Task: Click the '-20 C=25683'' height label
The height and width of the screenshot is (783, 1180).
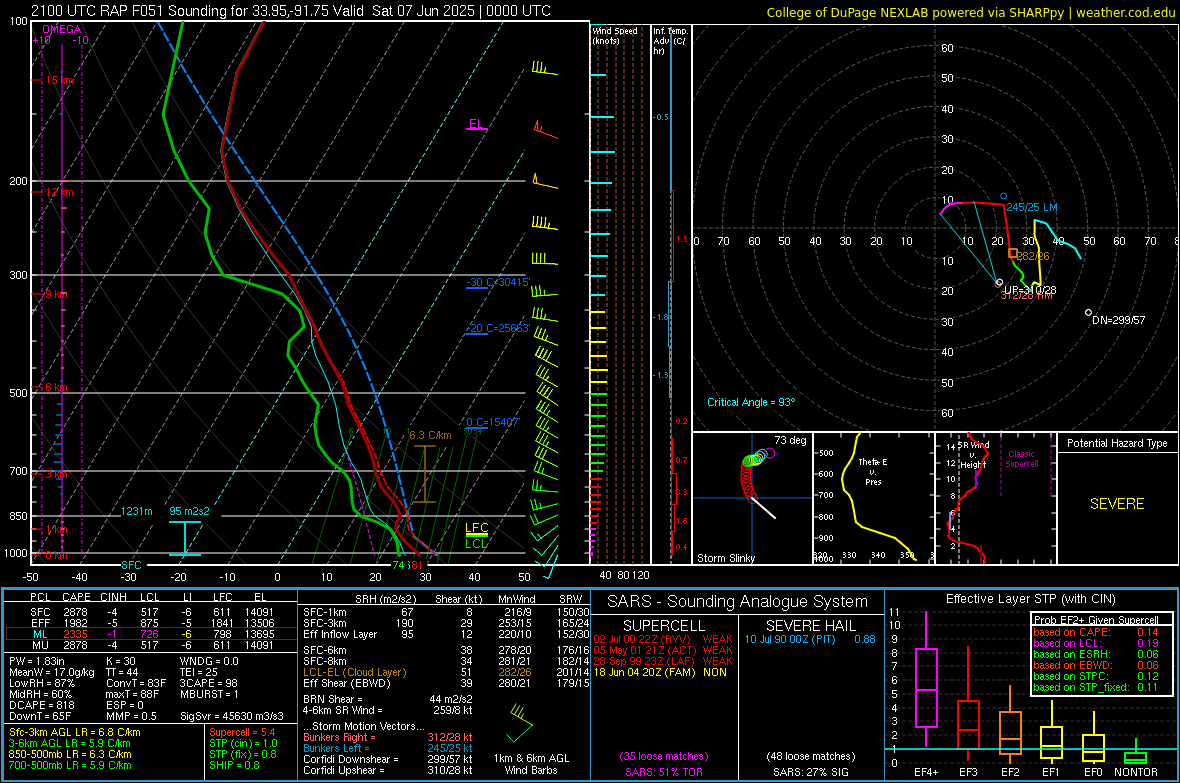Action: [x=498, y=328]
